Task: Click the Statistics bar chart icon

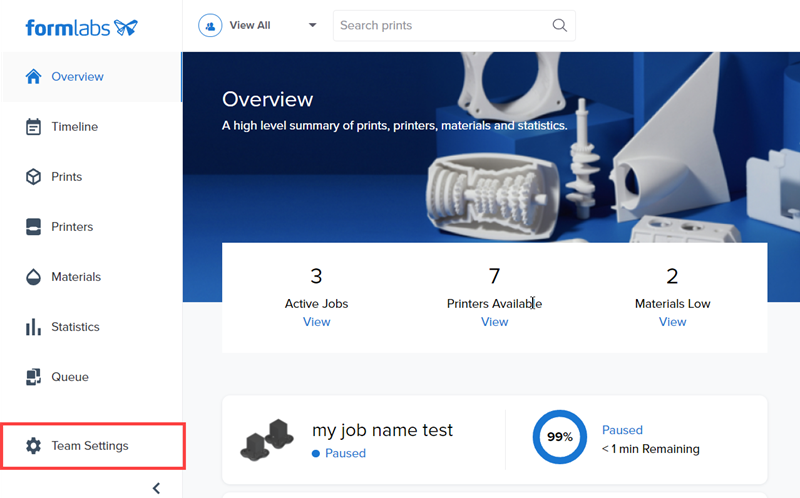Action: (x=33, y=327)
